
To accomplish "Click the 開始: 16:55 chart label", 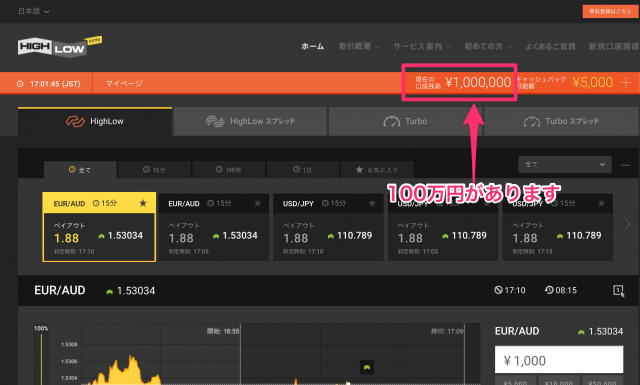I will (223, 331).
